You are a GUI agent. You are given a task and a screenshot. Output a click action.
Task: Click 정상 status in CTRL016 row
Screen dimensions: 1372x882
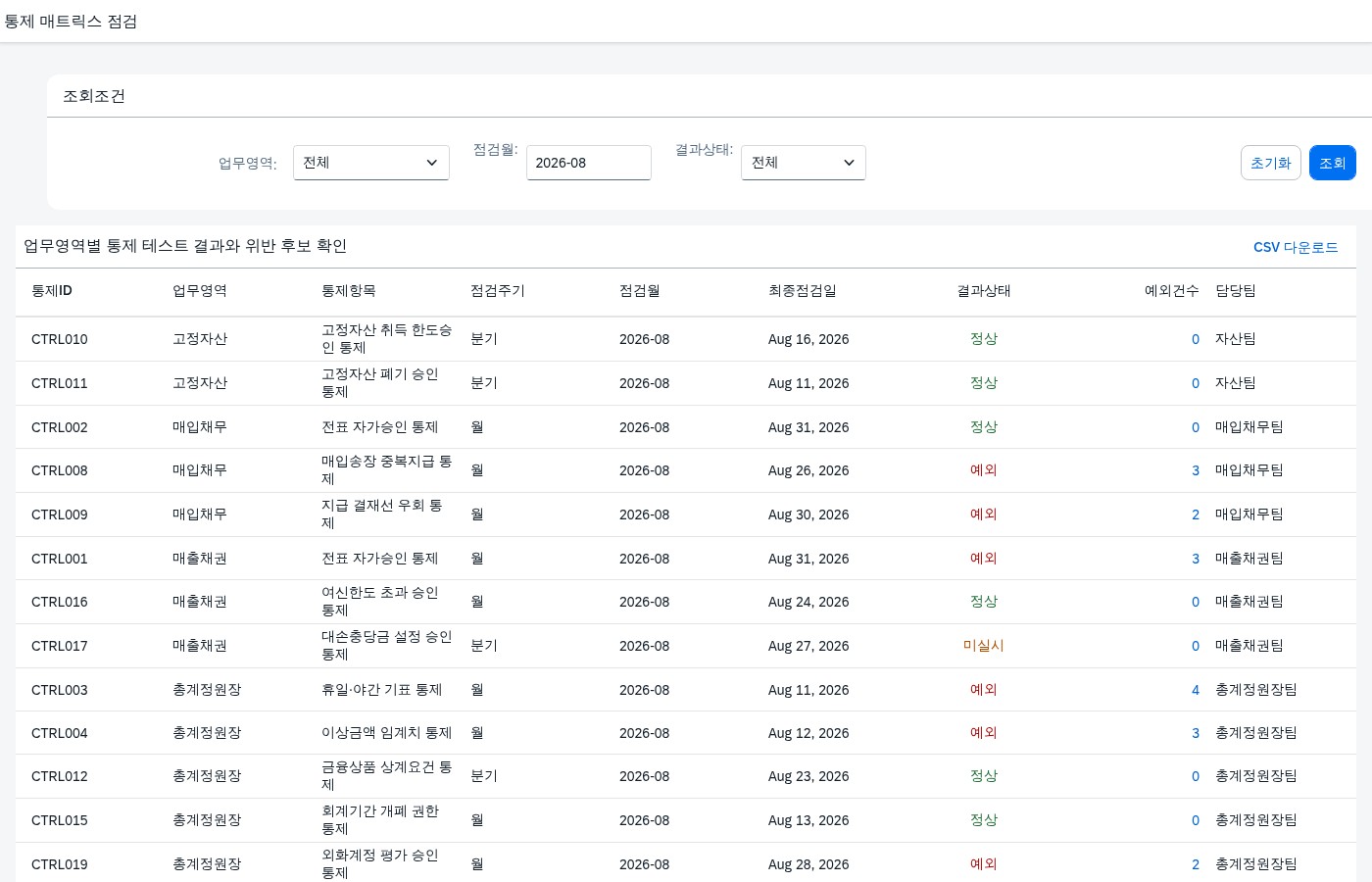tap(984, 602)
